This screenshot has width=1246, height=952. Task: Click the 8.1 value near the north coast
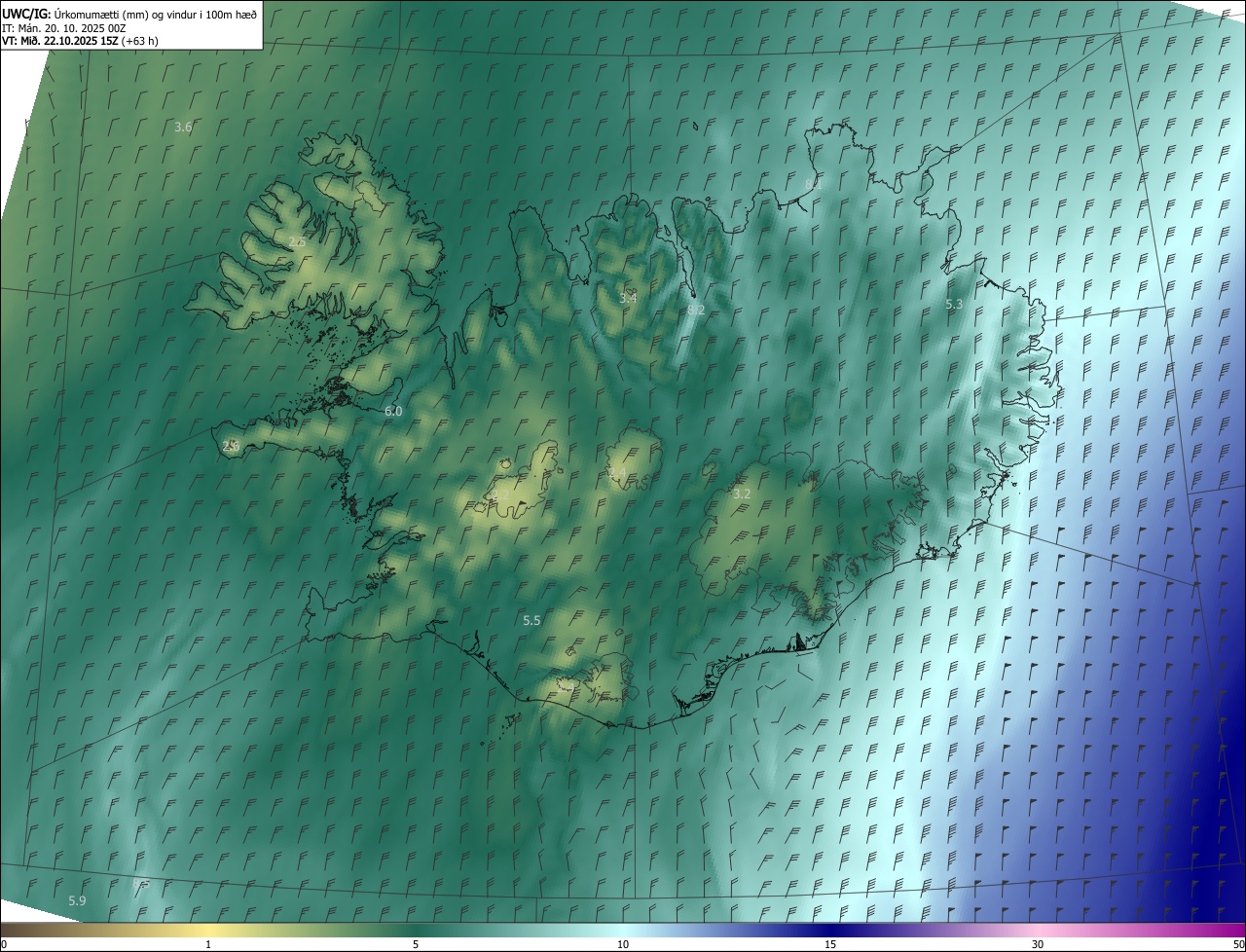point(814,183)
